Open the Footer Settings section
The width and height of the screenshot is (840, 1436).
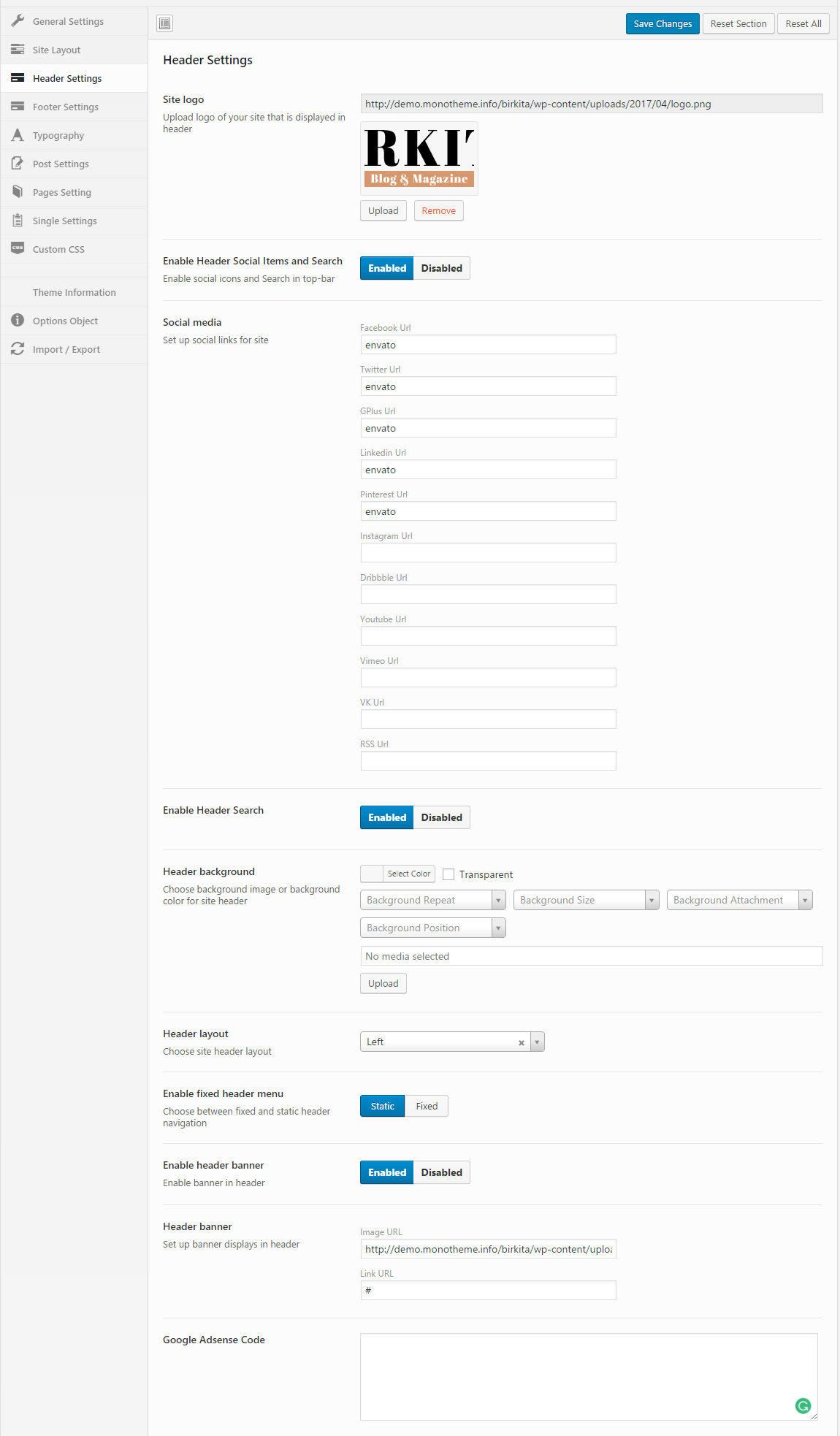66,107
